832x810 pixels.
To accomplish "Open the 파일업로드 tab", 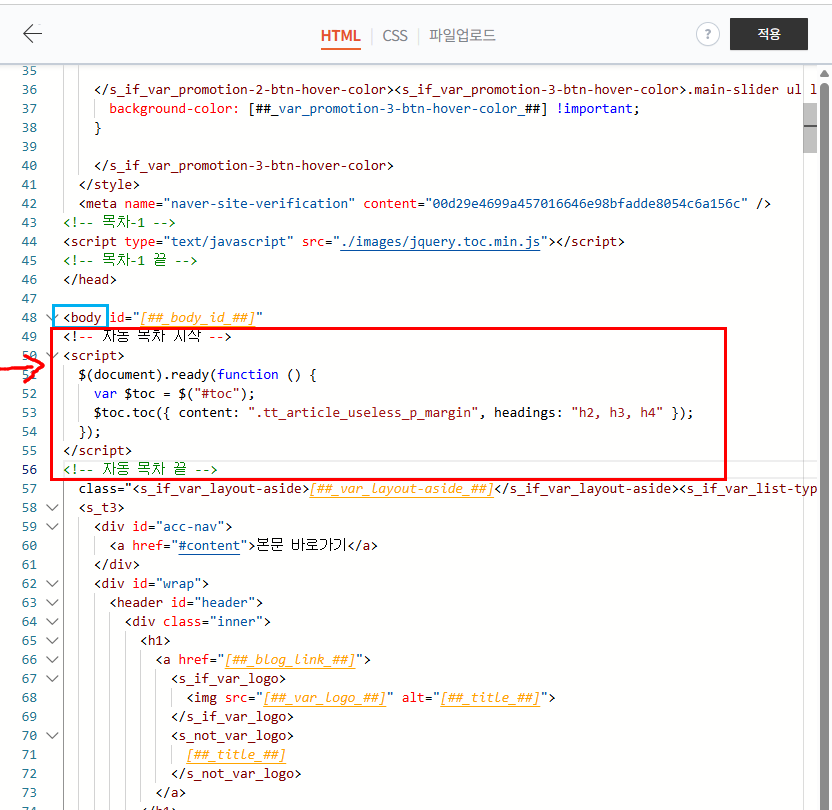I will tap(462, 35).
